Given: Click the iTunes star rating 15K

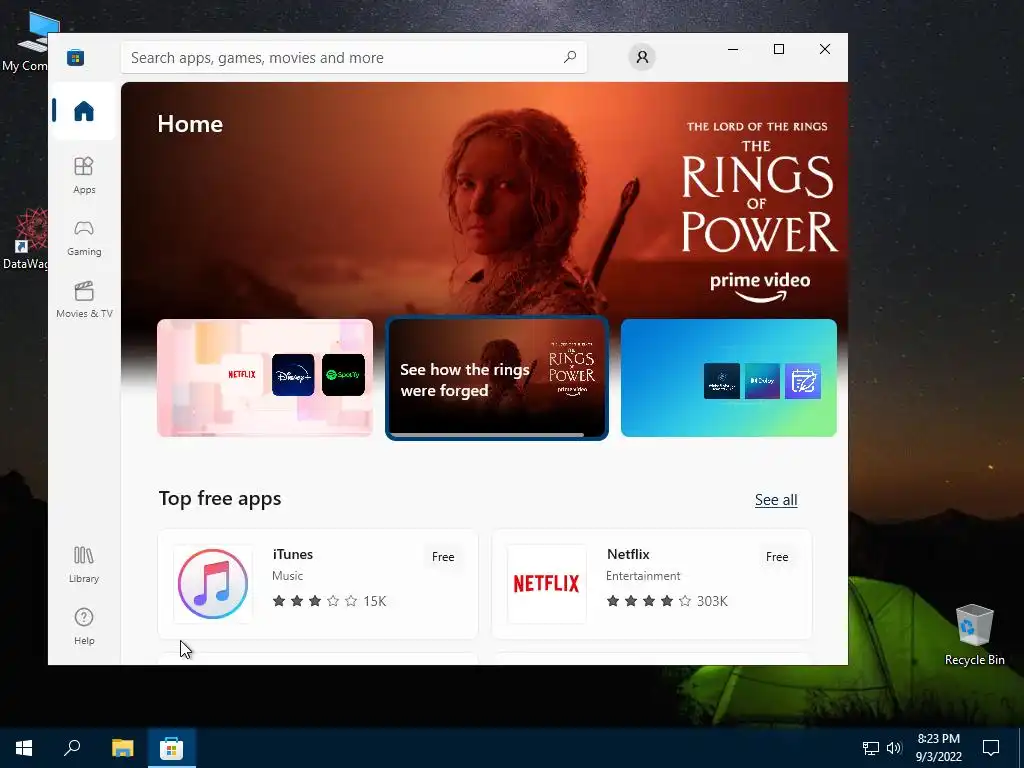Looking at the screenshot, I should pos(329,601).
